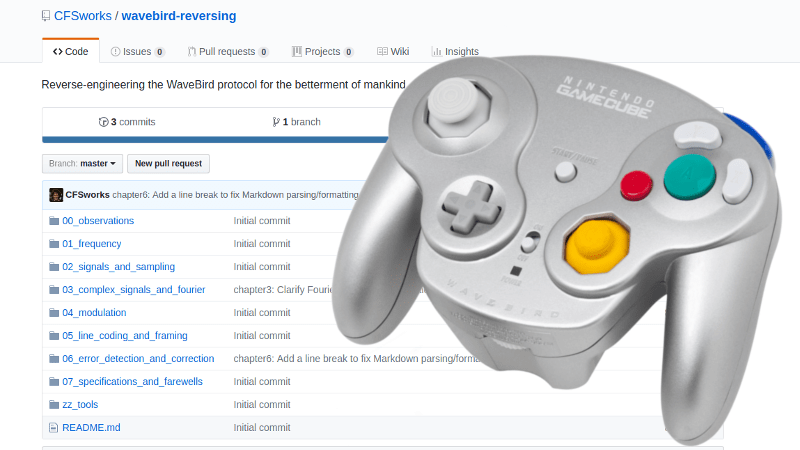Screen dimensions: 800x450
Task: Open the Branch: master dropdown
Action: [82, 164]
